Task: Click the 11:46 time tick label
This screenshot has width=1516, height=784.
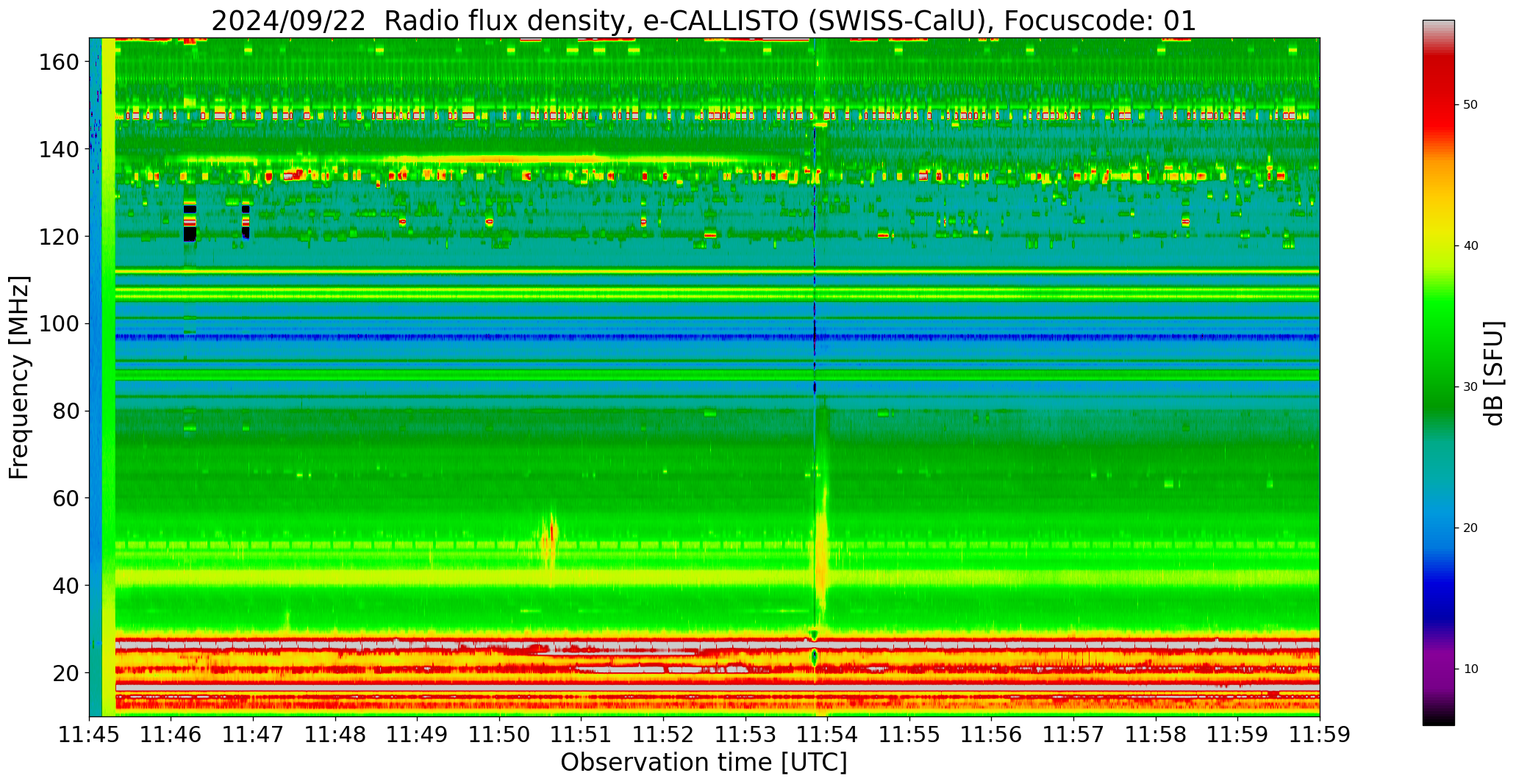Action: click(171, 735)
